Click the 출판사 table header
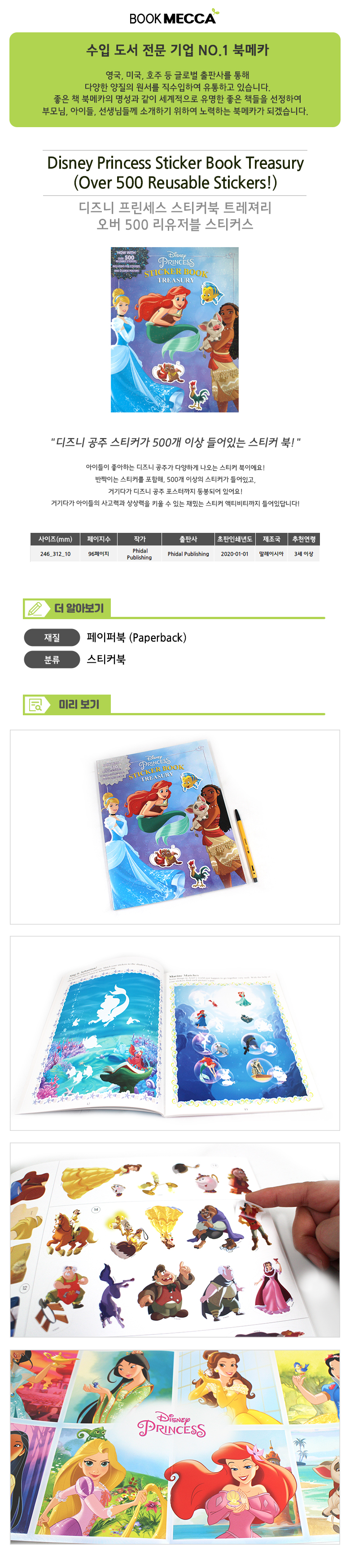The width and height of the screenshot is (350, 1568). 188,539
